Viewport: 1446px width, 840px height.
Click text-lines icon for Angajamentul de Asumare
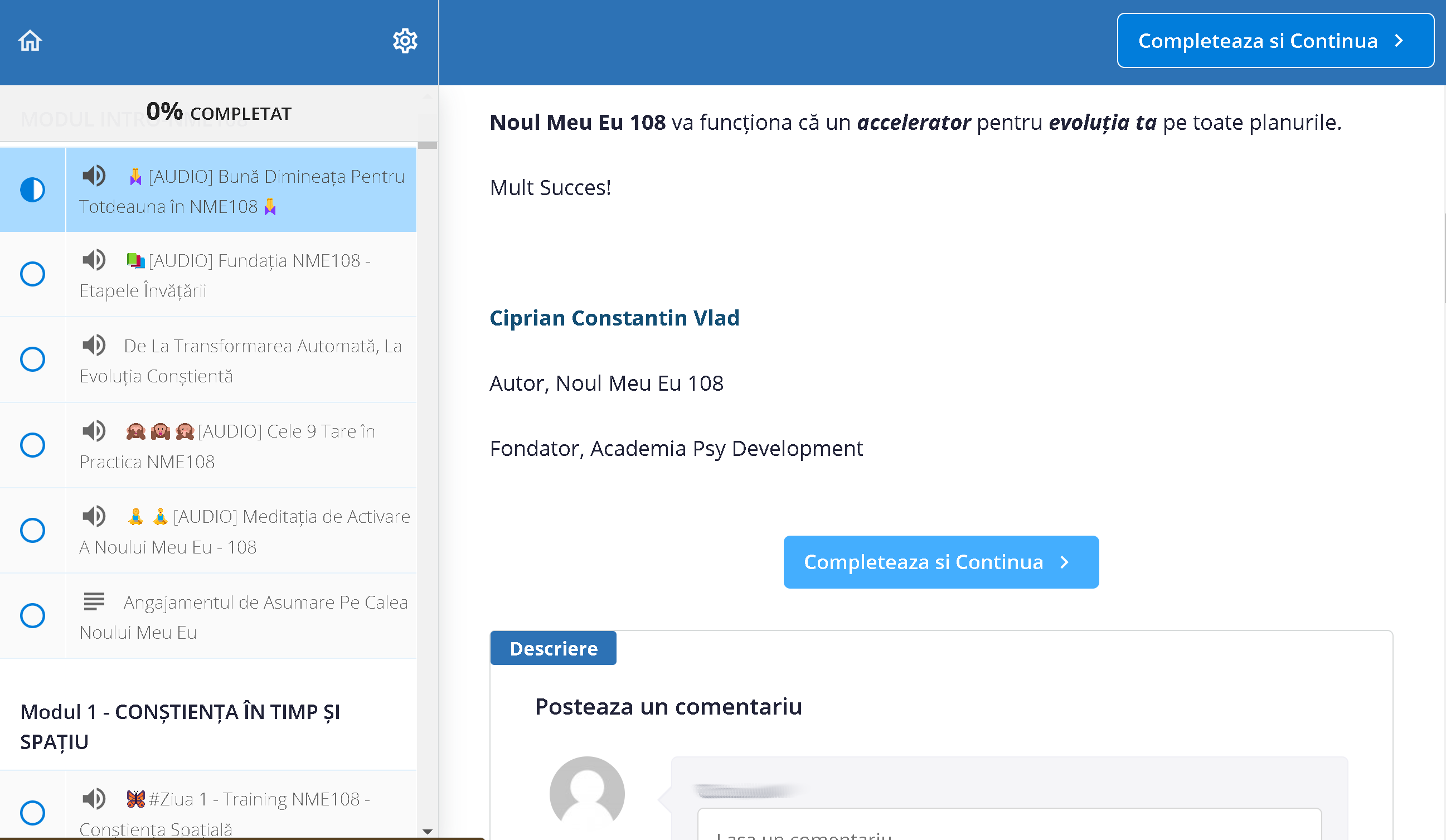(94, 601)
